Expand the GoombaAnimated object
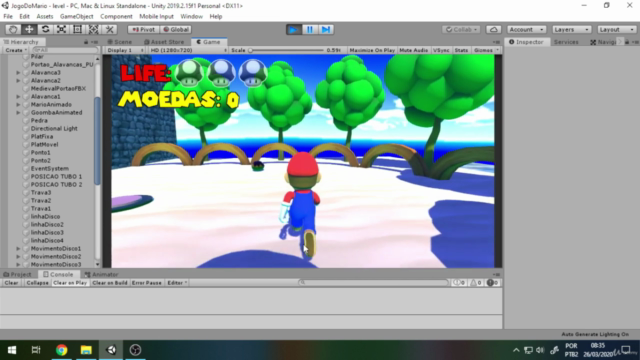This screenshot has width=640, height=360. (18, 113)
